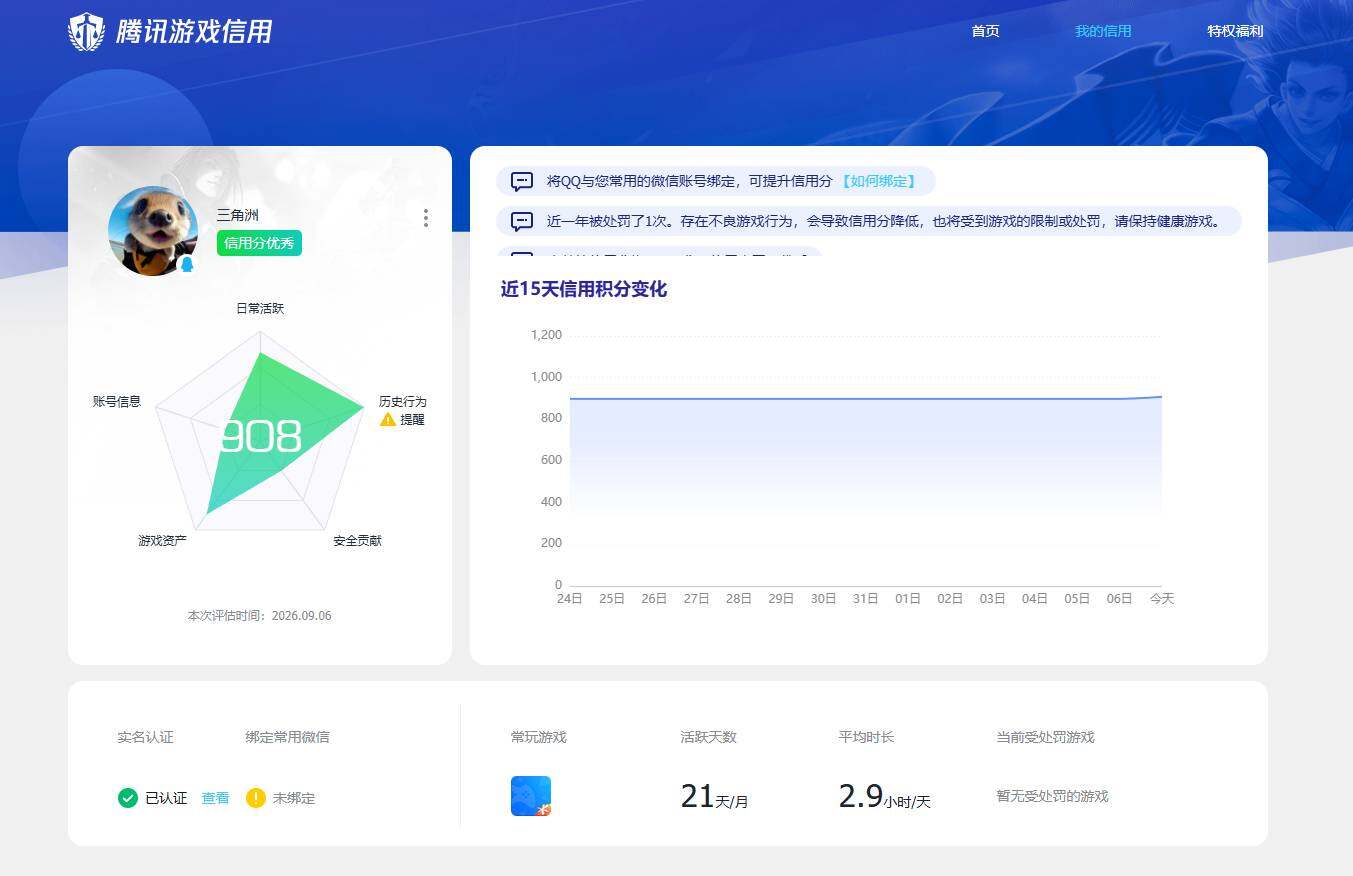Click the user avatar photo
1353x876 pixels.
(x=153, y=231)
